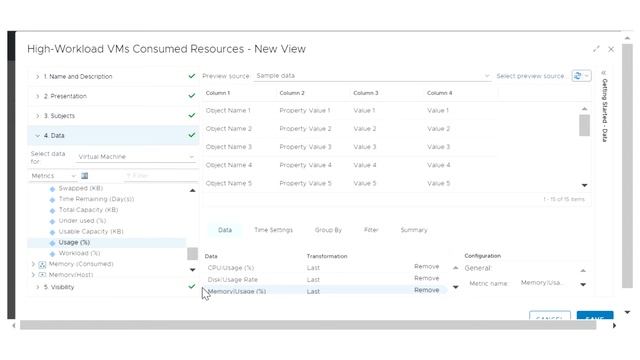Select Time Remaining (Day(s)) metric
Image resolution: width=640 pixels, height=360 pixels.
[x=96, y=199]
